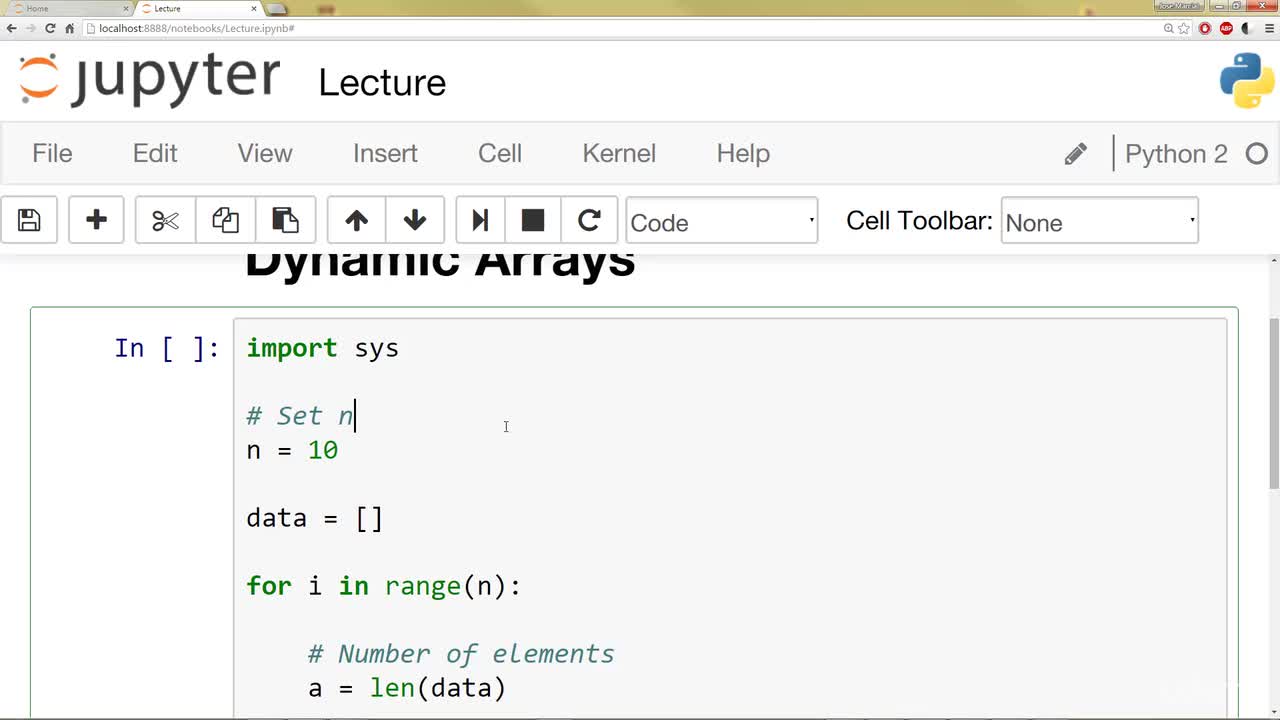Open the Kernel menu
The width and height of the screenshot is (1280, 720).
tap(619, 153)
